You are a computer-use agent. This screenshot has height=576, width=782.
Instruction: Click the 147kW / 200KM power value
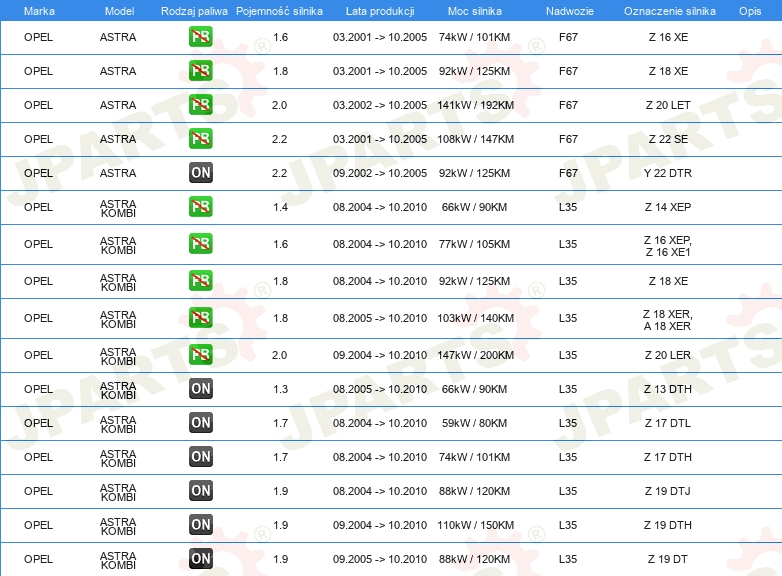click(475, 355)
